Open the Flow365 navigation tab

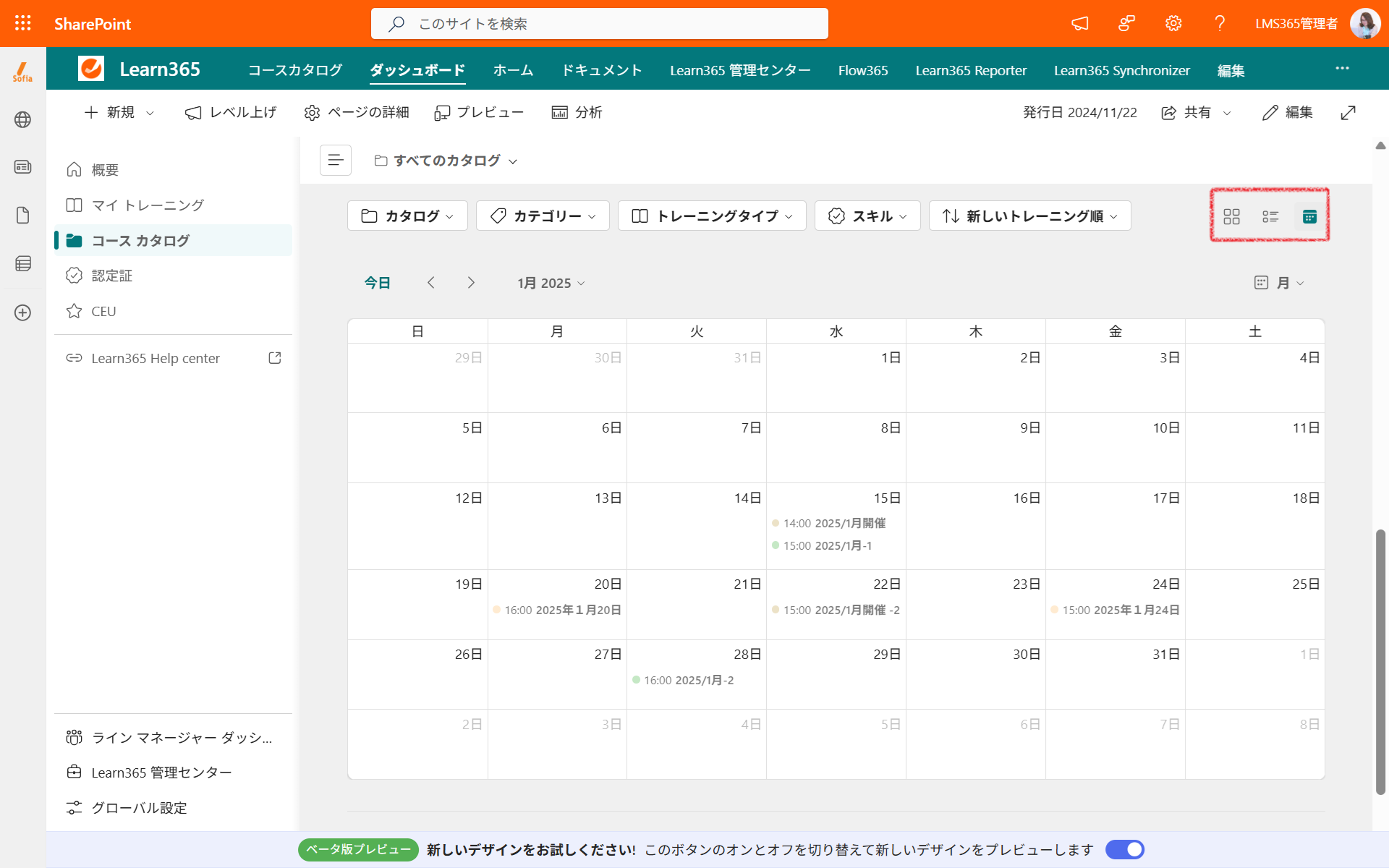(x=863, y=70)
